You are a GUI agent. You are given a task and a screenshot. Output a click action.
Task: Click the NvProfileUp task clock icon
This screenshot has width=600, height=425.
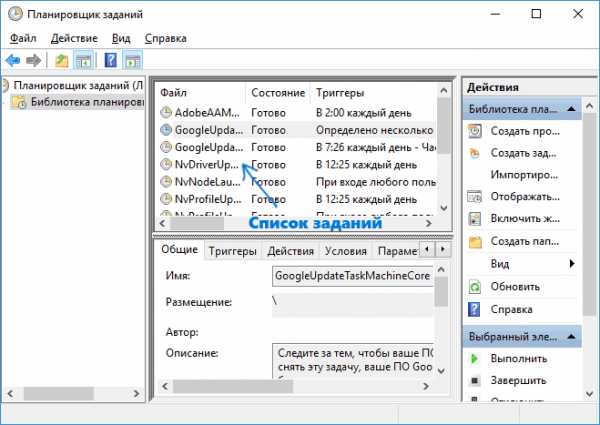click(166, 199)
